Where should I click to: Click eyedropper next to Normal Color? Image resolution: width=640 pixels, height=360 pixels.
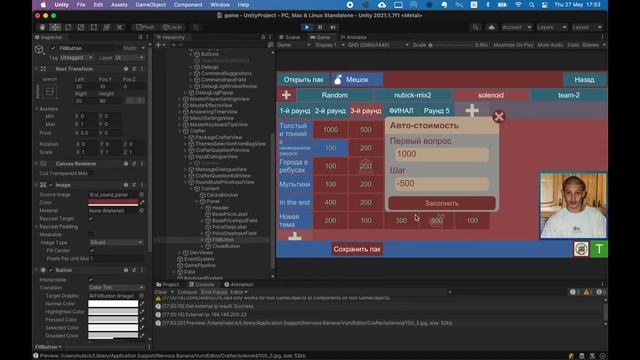(x=142, y=304)
